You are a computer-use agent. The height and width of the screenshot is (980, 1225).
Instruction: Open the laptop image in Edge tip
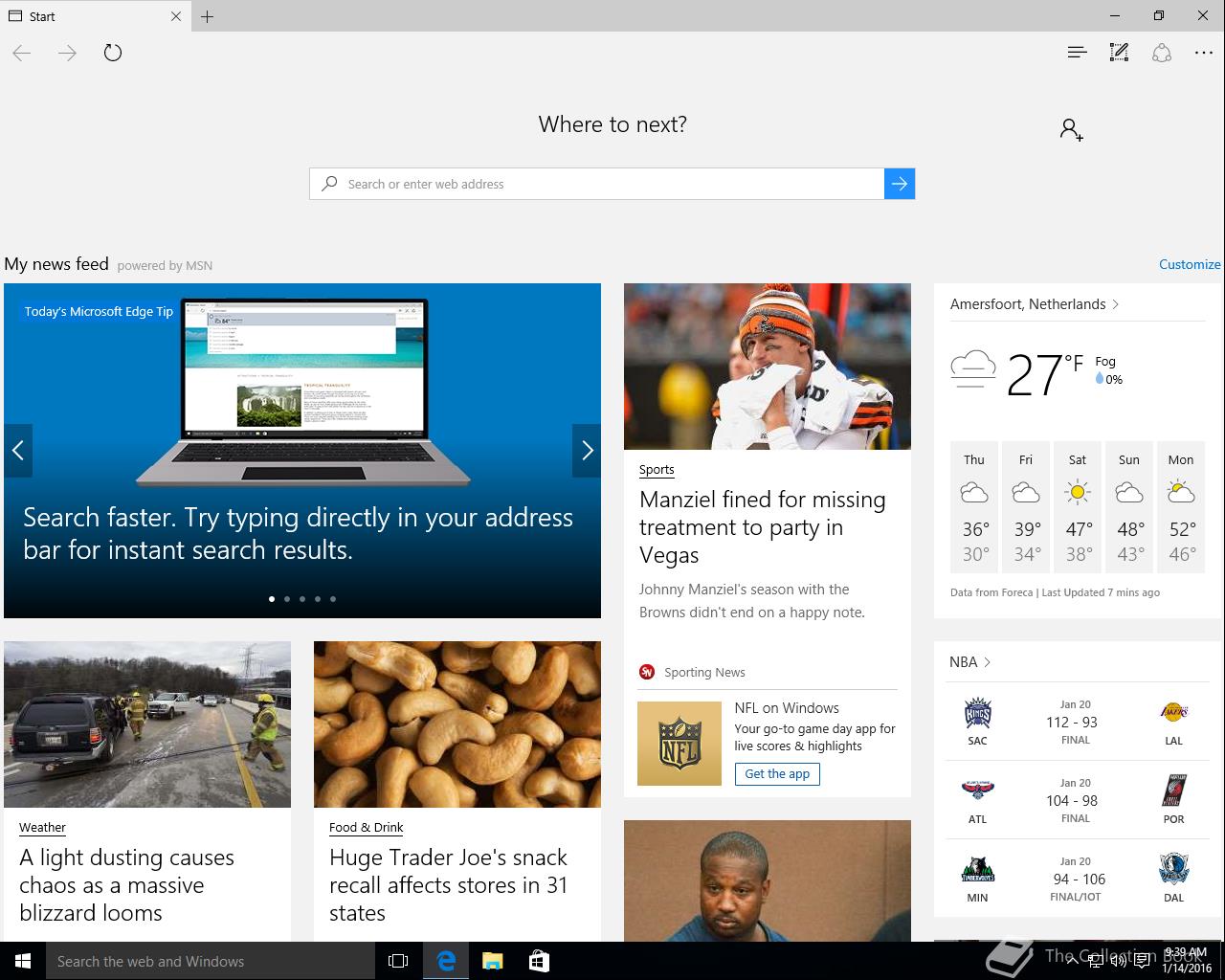pyautogui.click(x=303, y=392)
